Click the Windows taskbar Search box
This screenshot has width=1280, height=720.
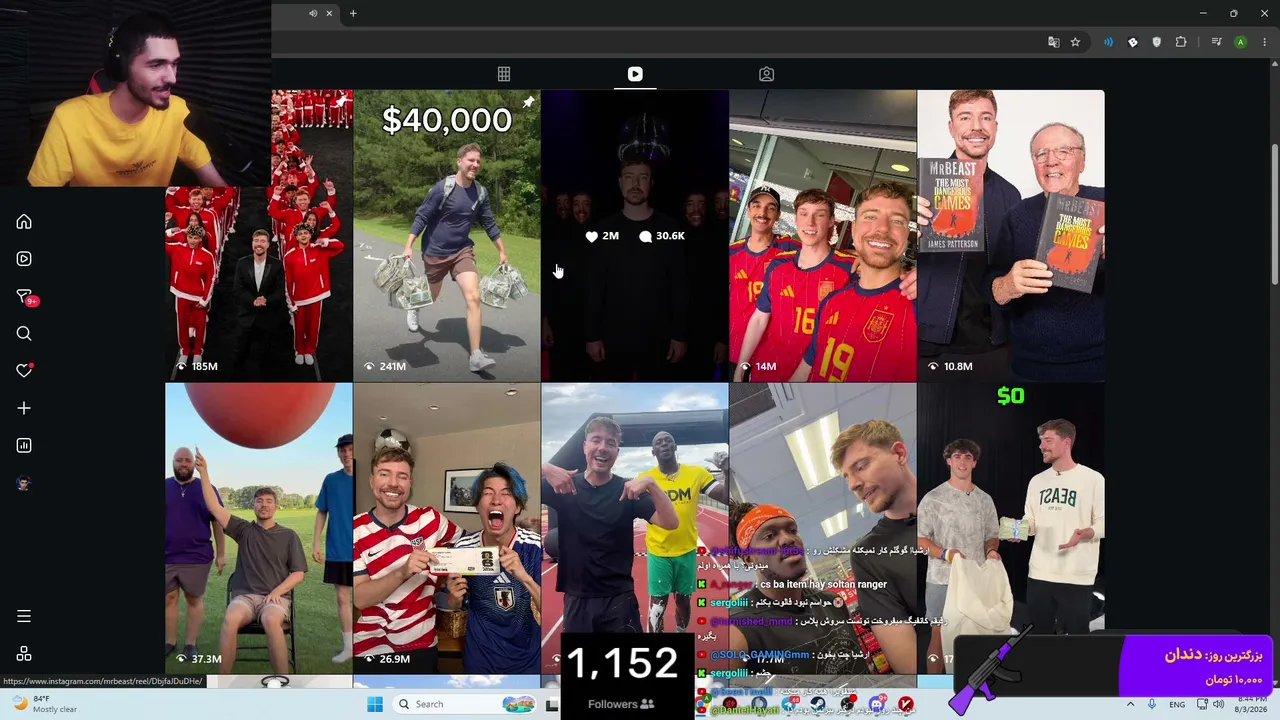(x=463, y=704)
